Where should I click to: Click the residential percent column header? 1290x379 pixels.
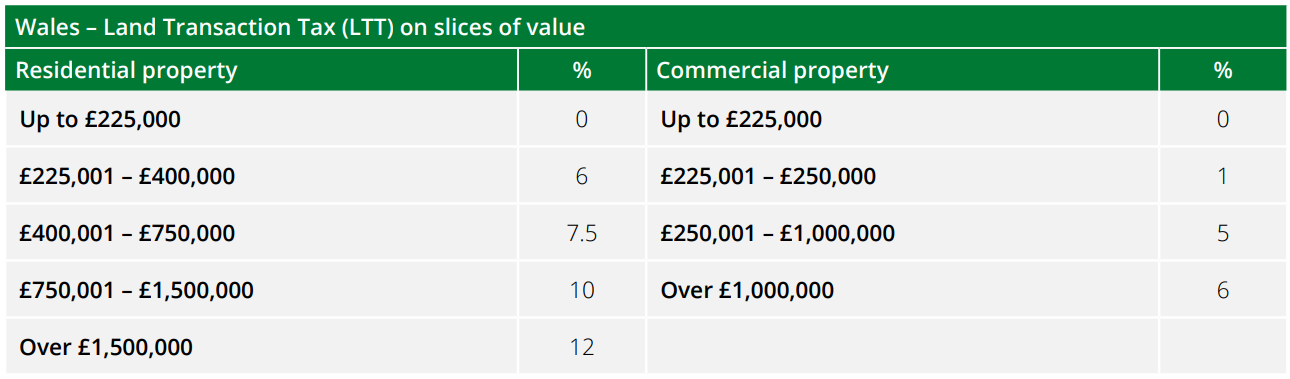tap(581, 70)
